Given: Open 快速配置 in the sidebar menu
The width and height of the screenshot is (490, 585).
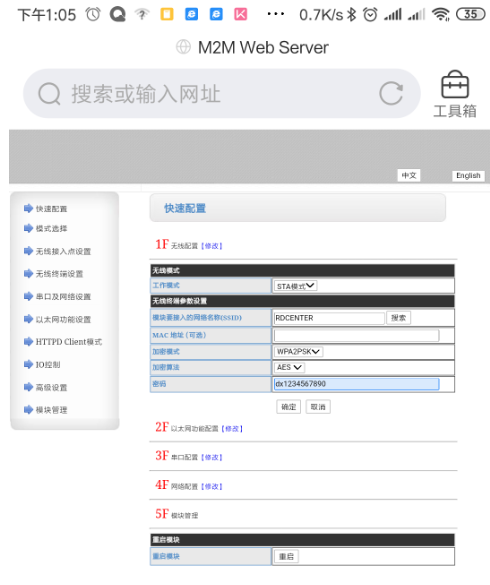Looking at the screenshot, I should click(x=52, y=209).
